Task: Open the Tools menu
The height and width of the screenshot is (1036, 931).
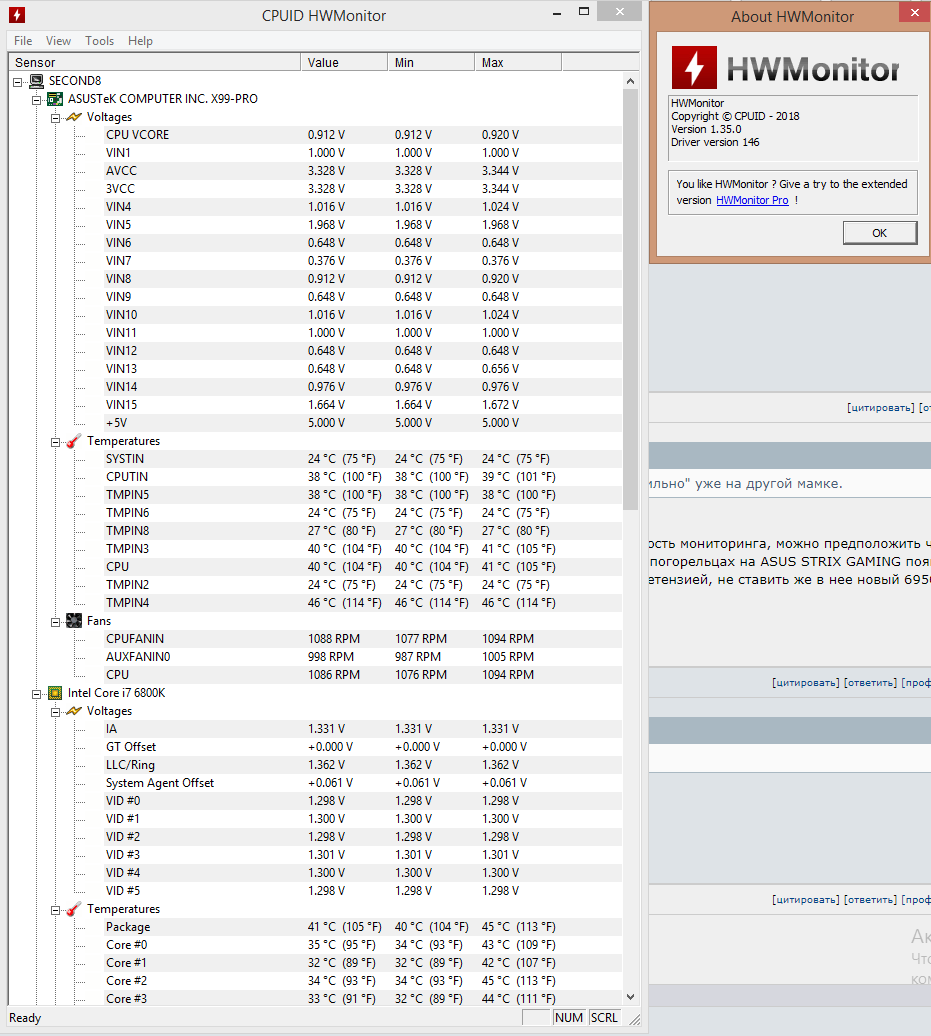Action: point(99,41)
